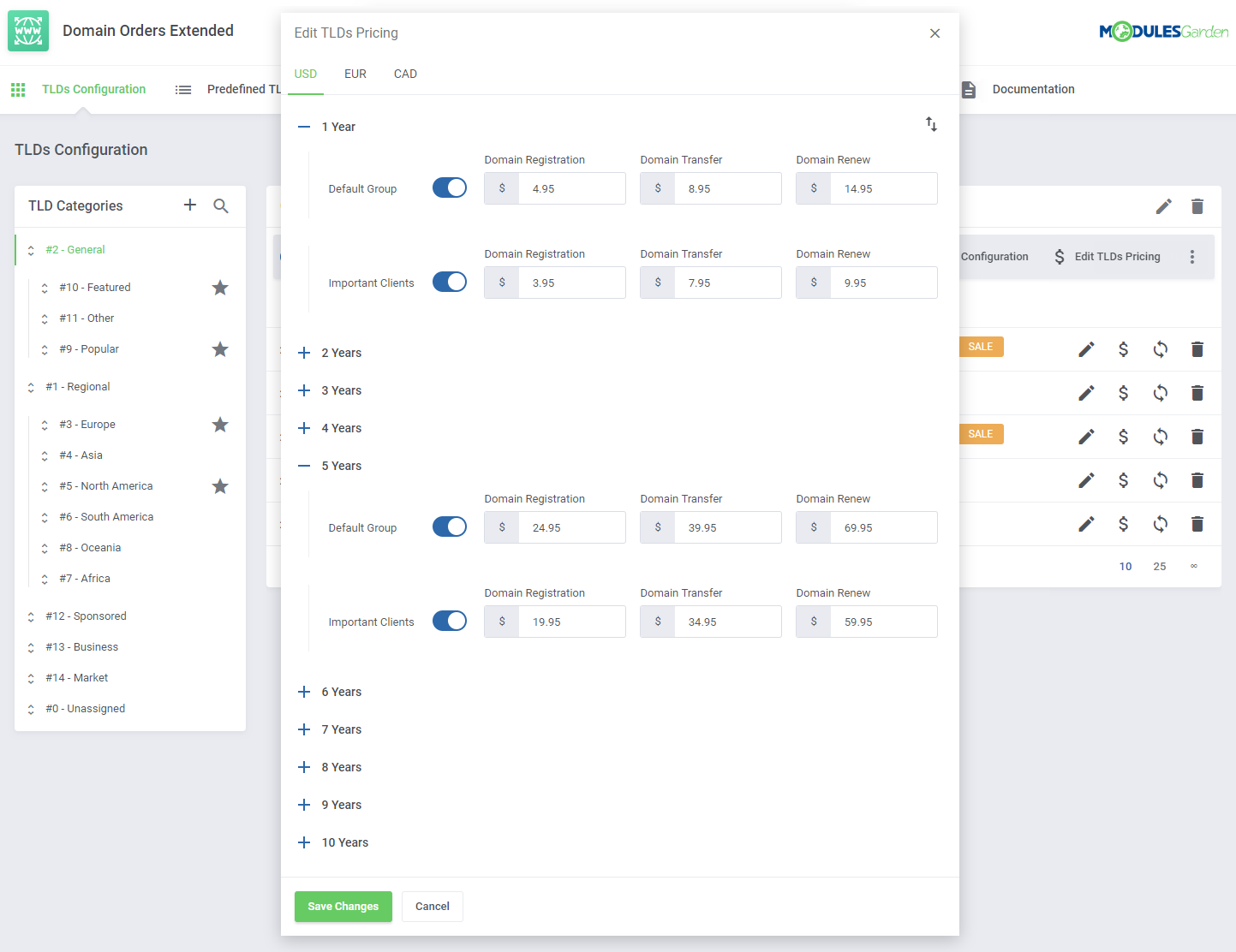This screenshot has height=952, width=1236.
Task: Click the search icon in TLD Categories
Action: (x=221, y=205)
